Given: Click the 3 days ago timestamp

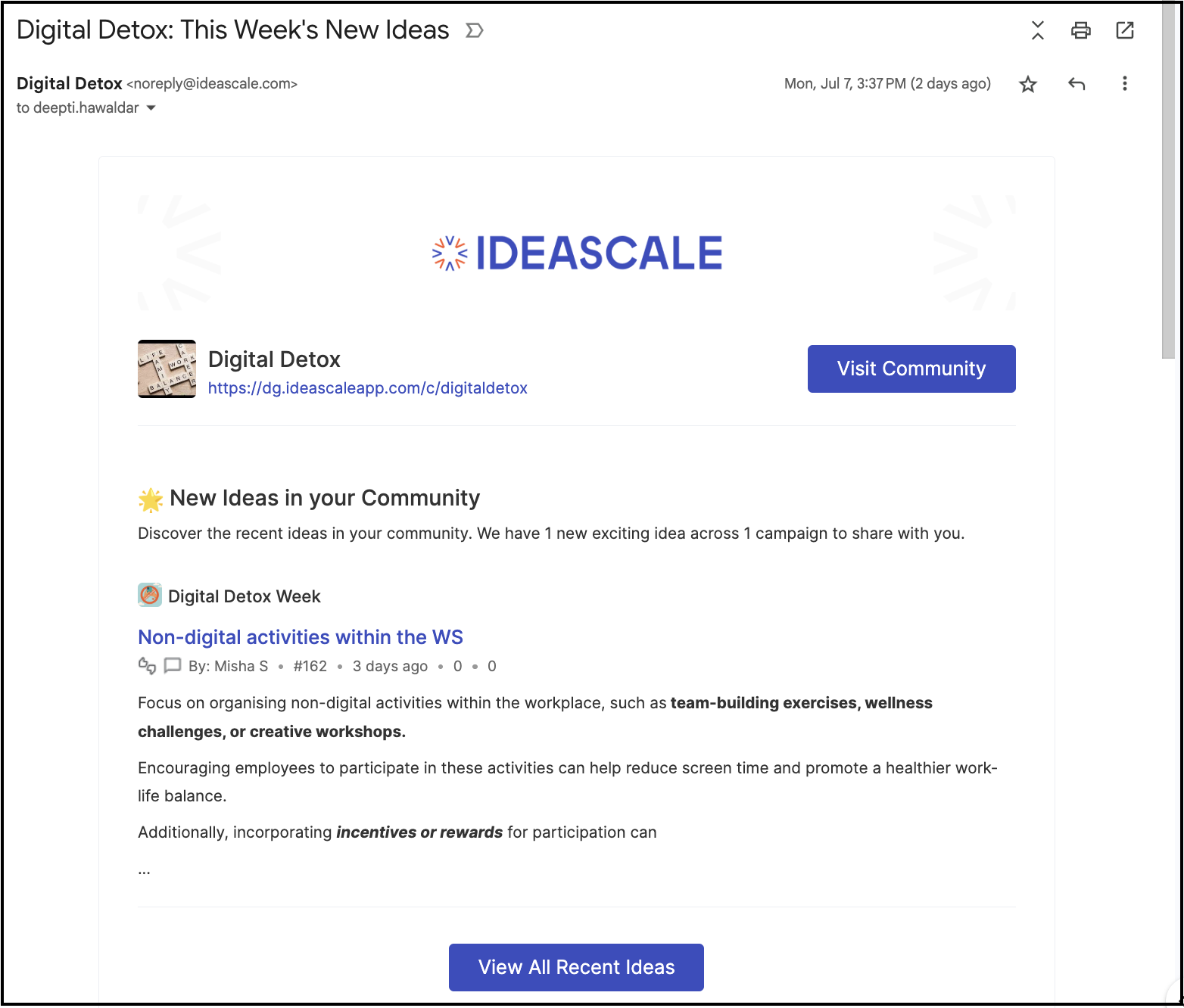Looking at the screenshot, I should click(390, 666).
